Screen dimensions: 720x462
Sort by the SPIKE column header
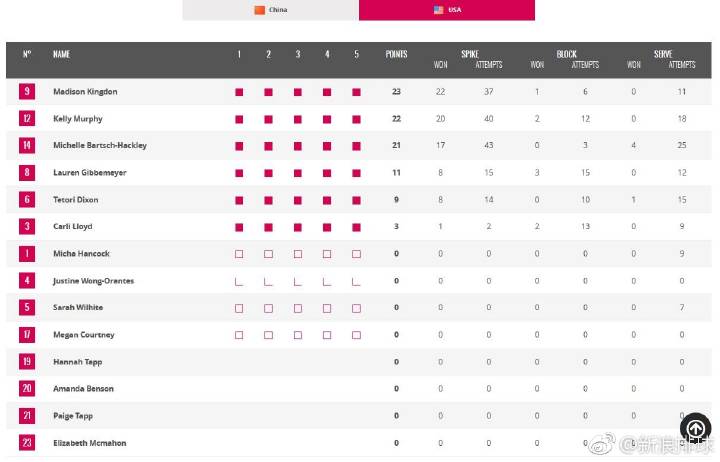(469, 54)
